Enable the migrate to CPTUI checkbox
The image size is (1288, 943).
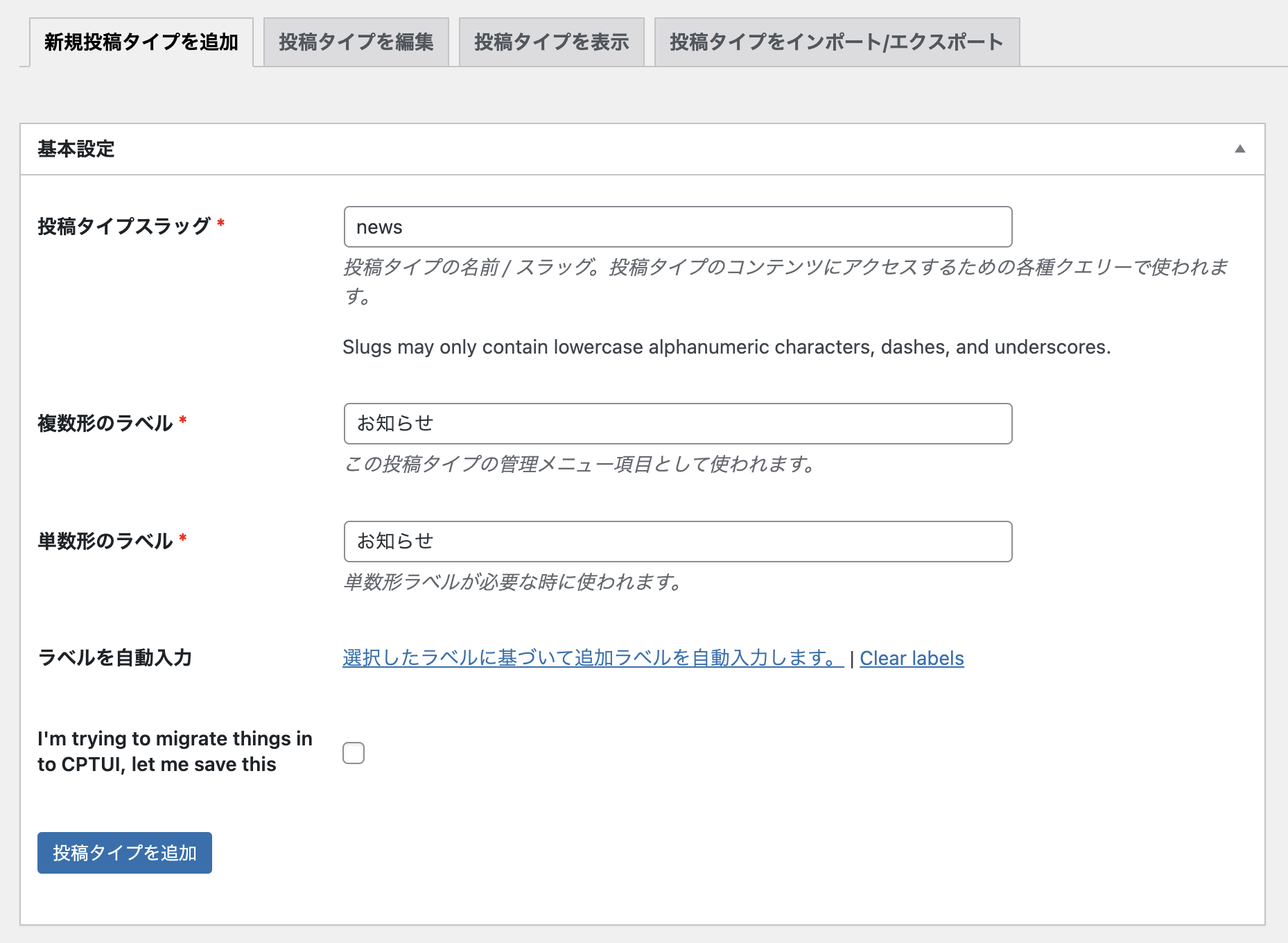[x=354, y=752]
